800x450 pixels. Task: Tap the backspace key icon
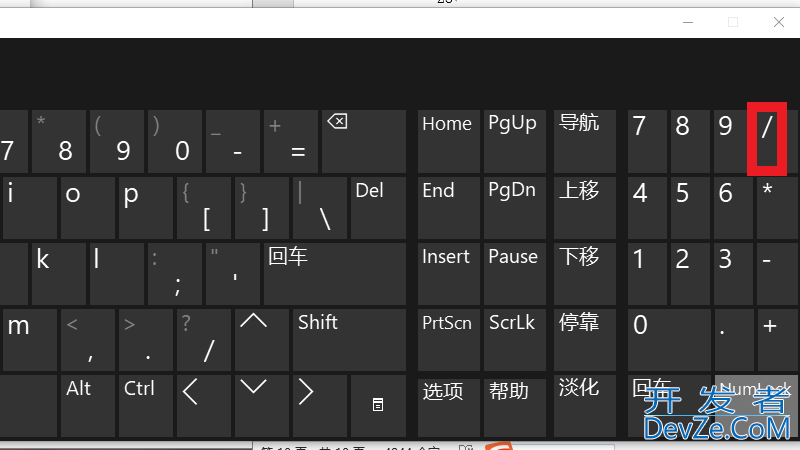[364, 141]
